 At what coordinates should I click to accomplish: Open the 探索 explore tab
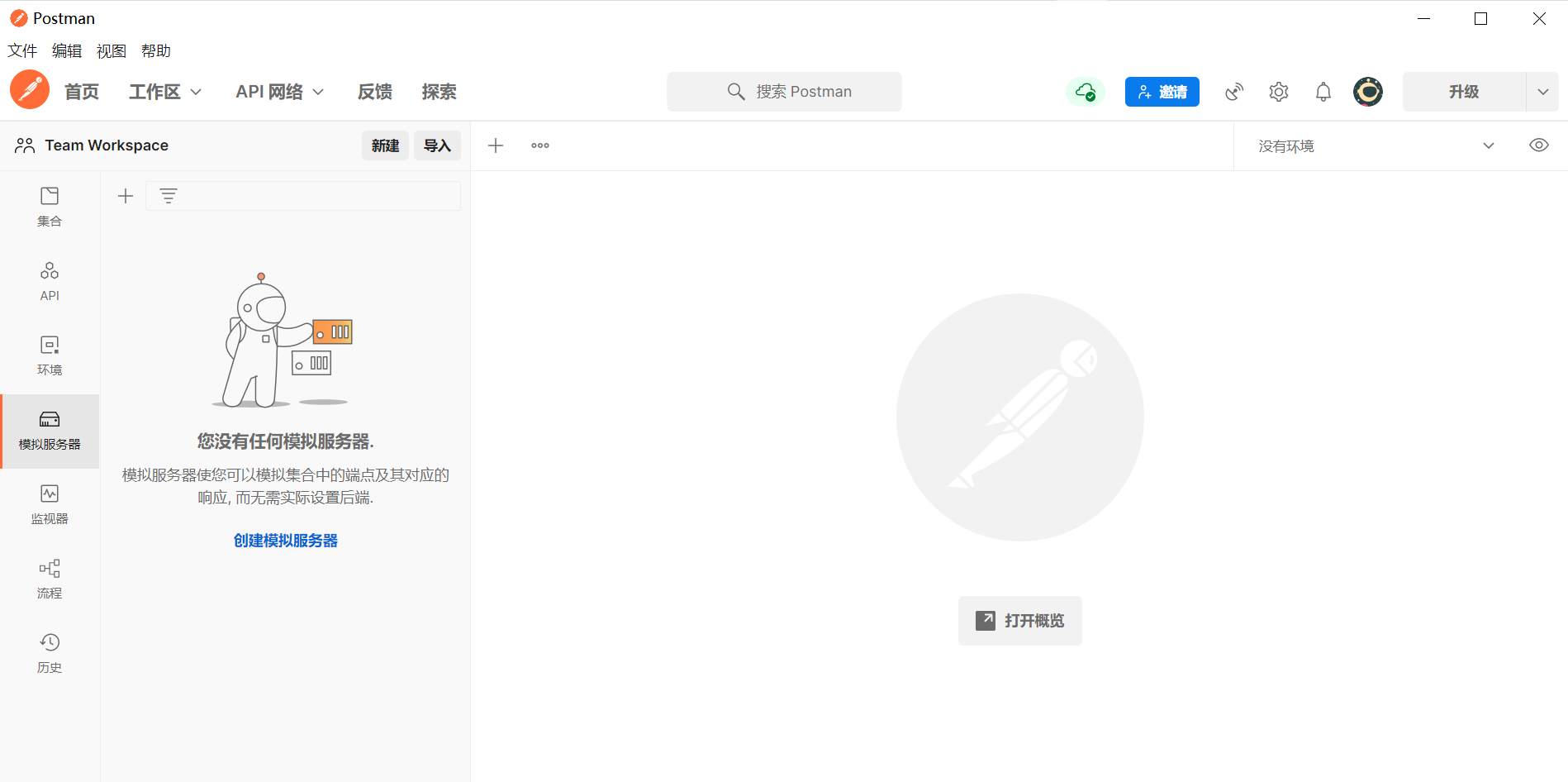pos(440,92)
